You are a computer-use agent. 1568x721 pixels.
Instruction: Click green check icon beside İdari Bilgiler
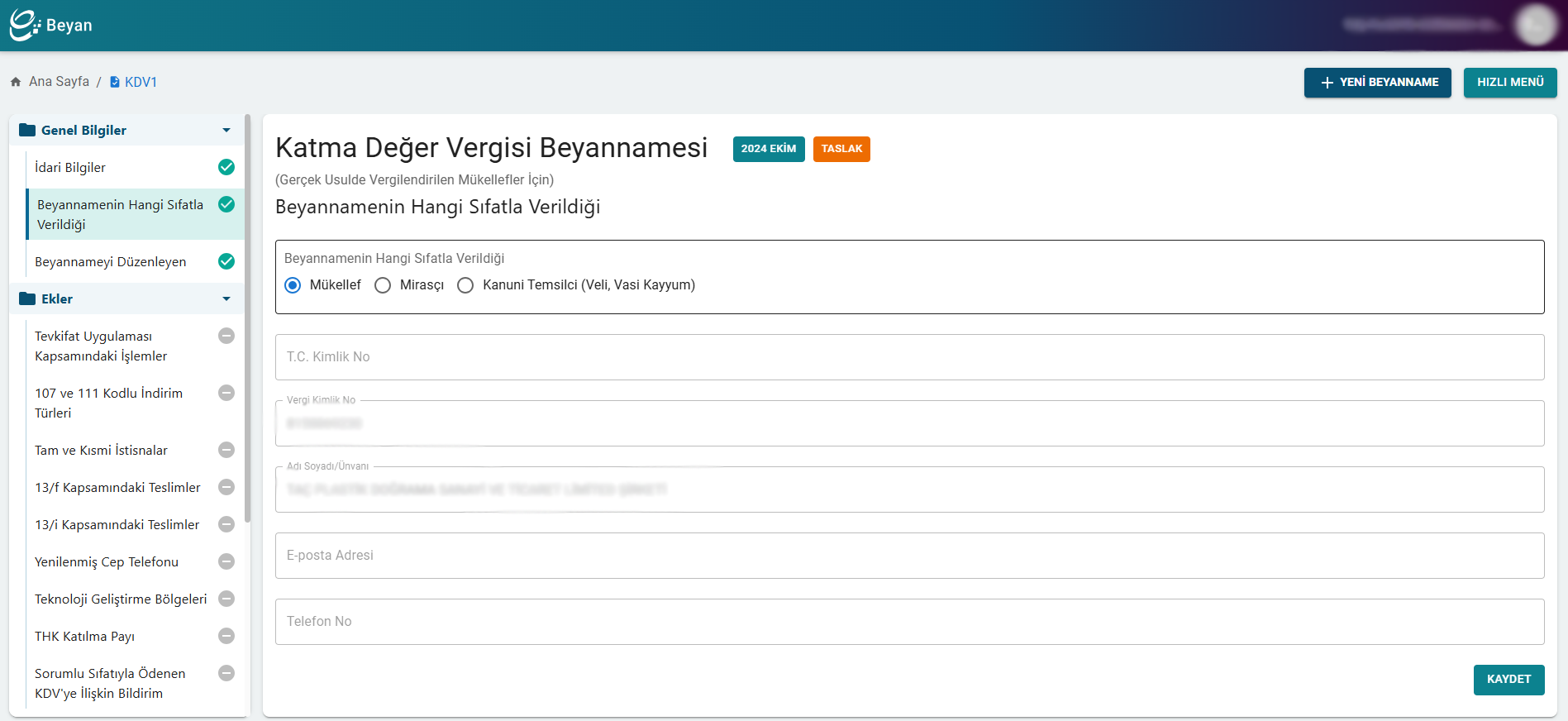tap(226, 167)
